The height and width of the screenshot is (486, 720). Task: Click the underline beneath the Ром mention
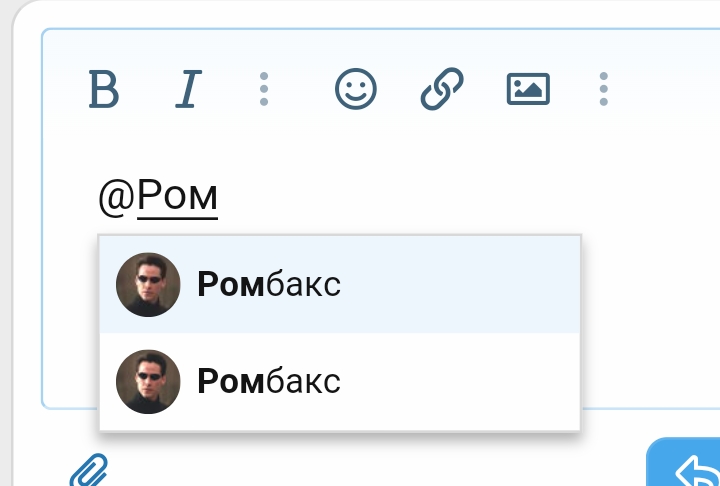(178, 217)
